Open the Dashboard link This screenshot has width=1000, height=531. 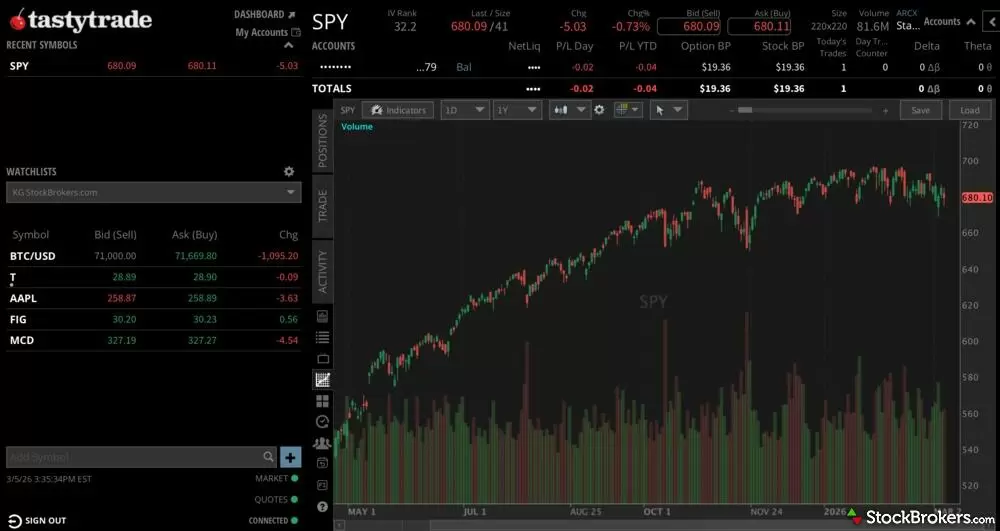point(265,14)
